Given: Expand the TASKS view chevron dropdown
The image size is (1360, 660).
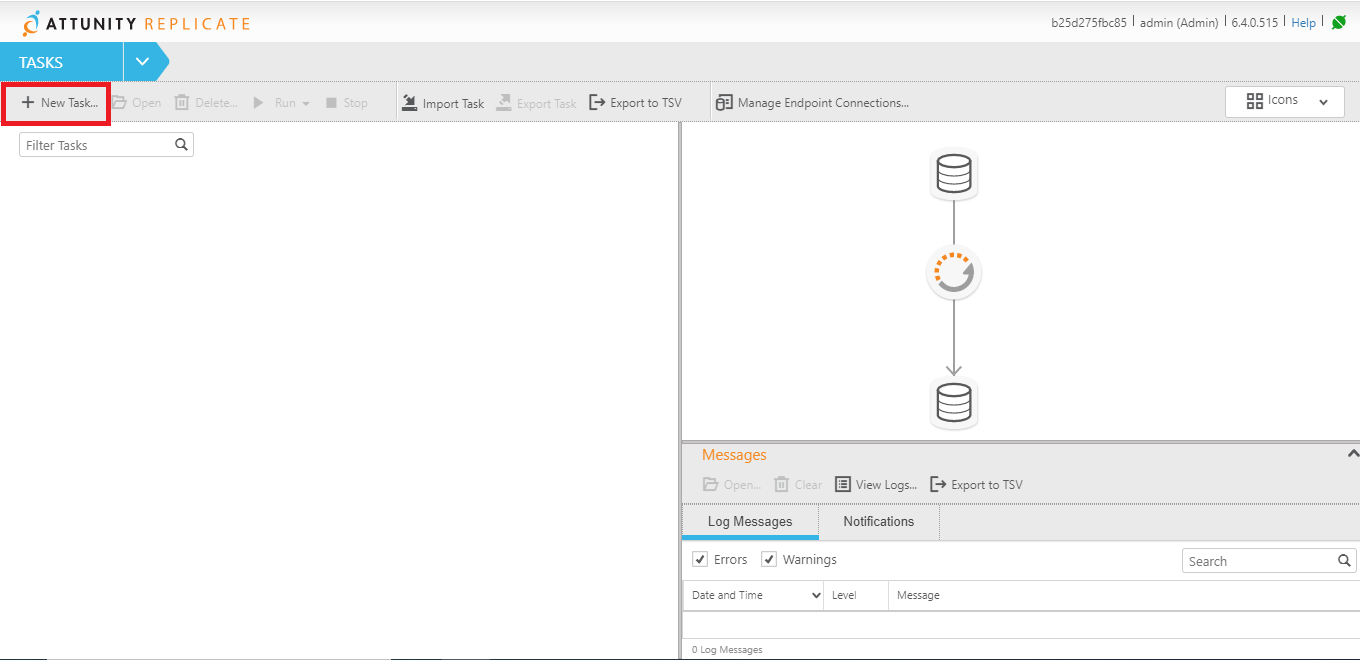Looking at the screenshot, I should [142, 62].
